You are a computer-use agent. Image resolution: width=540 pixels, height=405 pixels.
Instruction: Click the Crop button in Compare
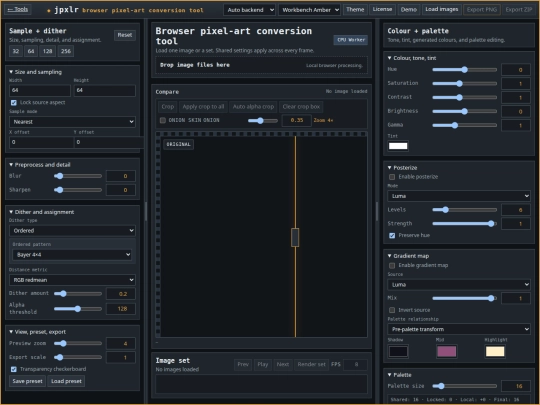point(168,107)
